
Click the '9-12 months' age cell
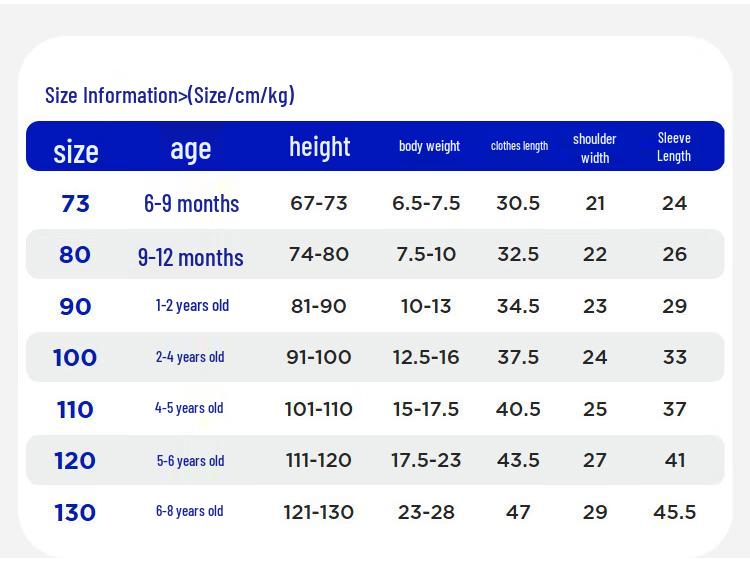[x=190, y=258]
